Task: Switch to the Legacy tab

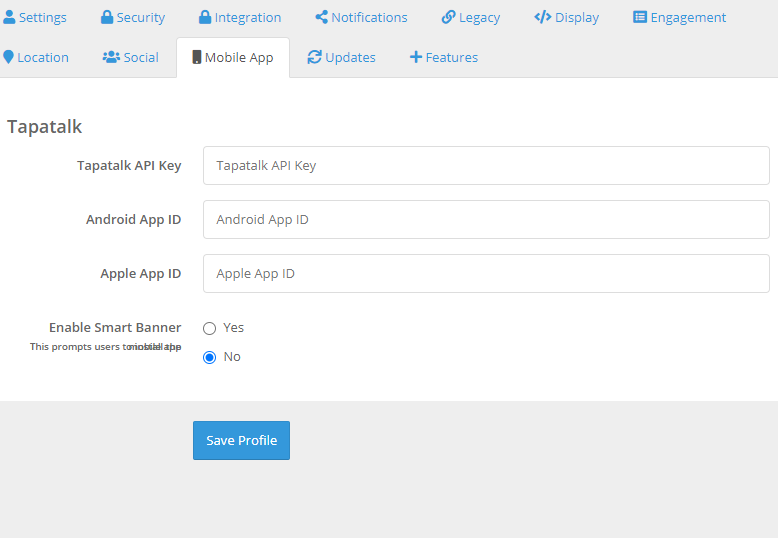Action: pos(471,17)
